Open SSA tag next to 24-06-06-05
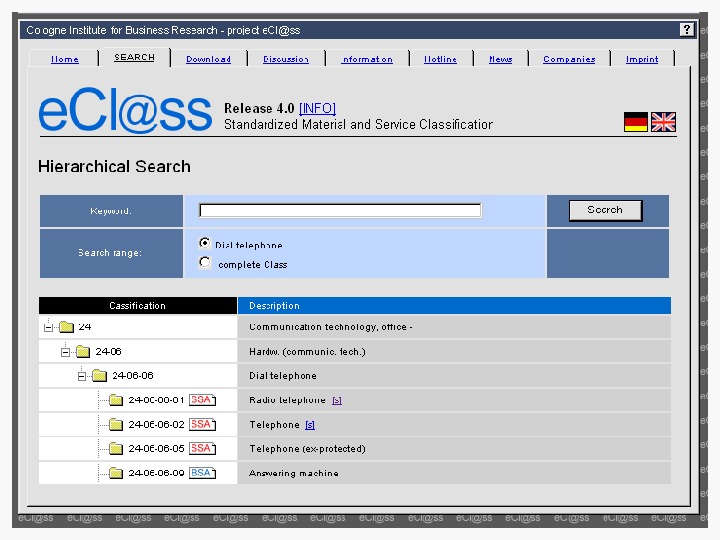 (202, 448)
